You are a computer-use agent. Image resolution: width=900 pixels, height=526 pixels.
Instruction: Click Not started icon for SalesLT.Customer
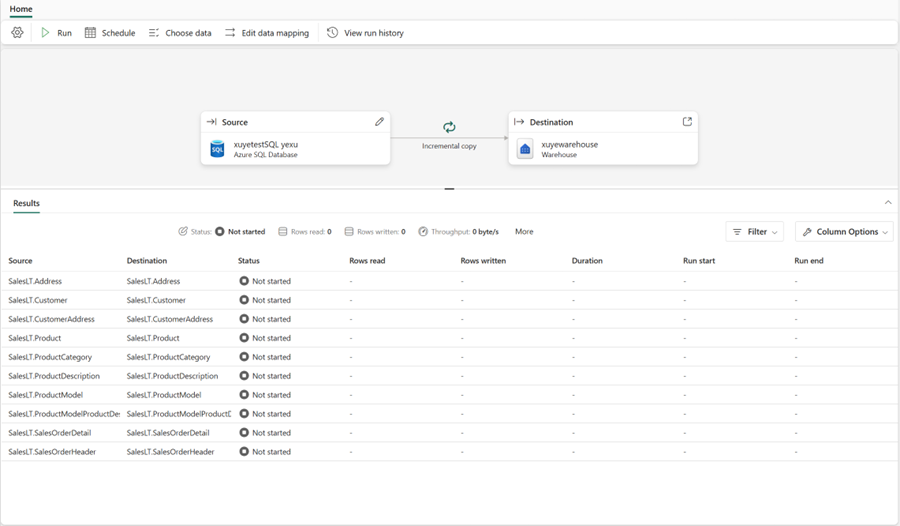[244, 300]
